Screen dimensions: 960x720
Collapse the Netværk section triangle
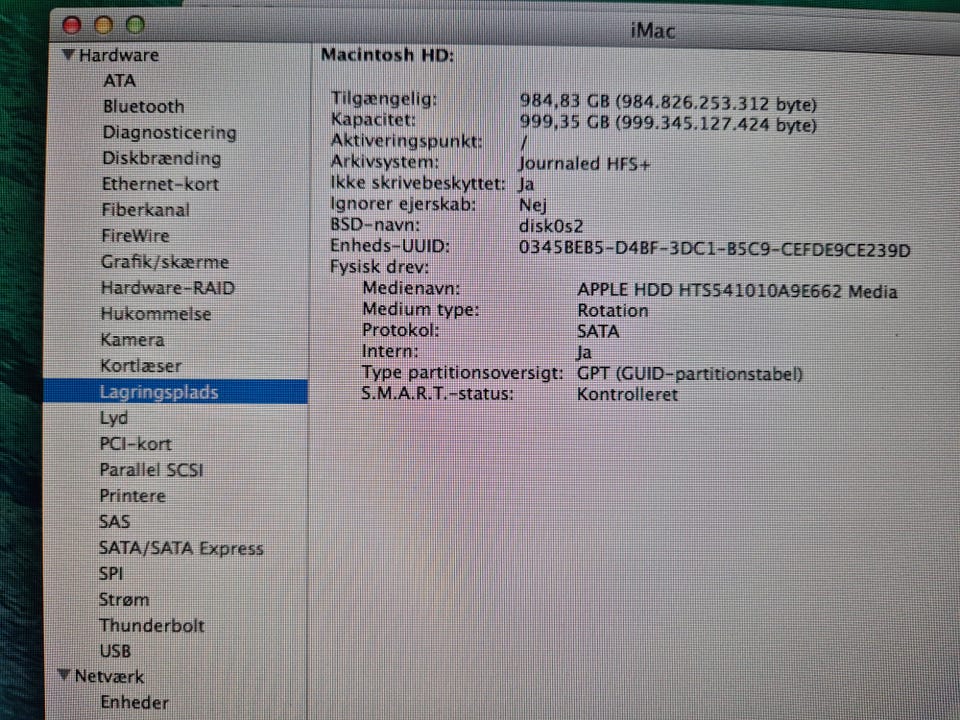click(64, 675)
